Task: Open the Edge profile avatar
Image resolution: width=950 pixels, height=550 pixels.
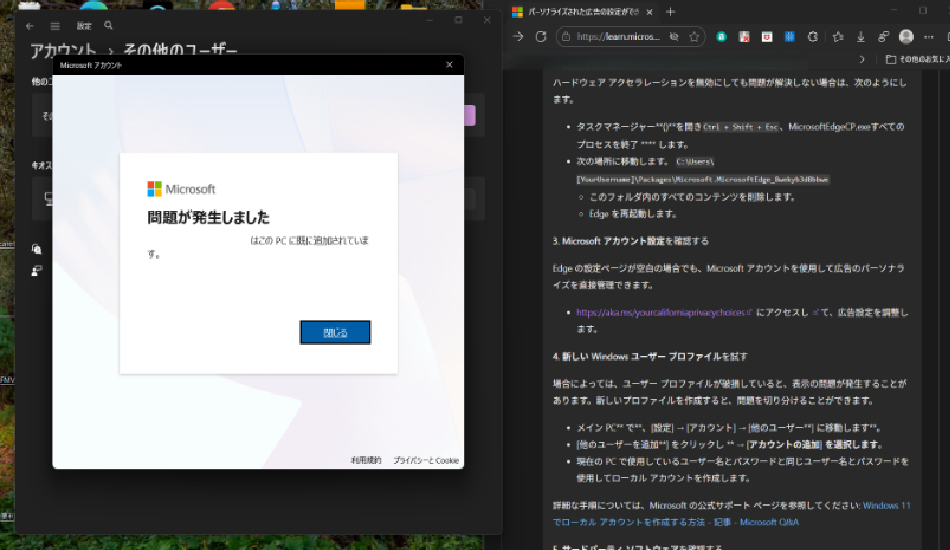Action: (x=906, y=37)
